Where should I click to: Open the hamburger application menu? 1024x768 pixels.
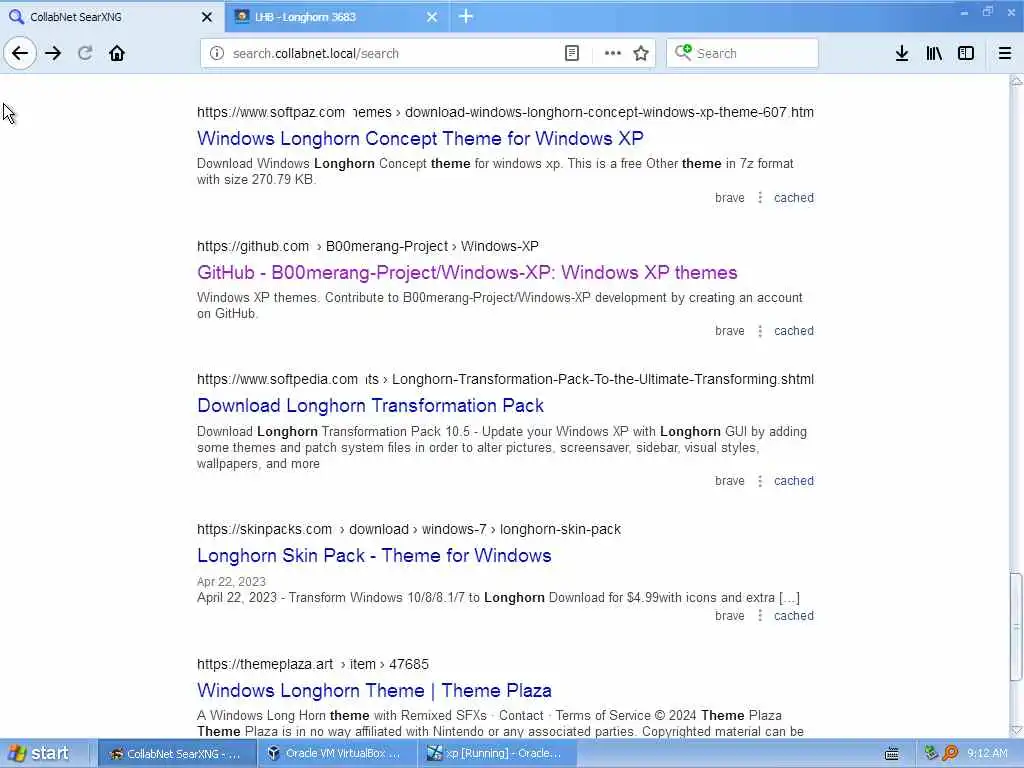point(1005,53)
